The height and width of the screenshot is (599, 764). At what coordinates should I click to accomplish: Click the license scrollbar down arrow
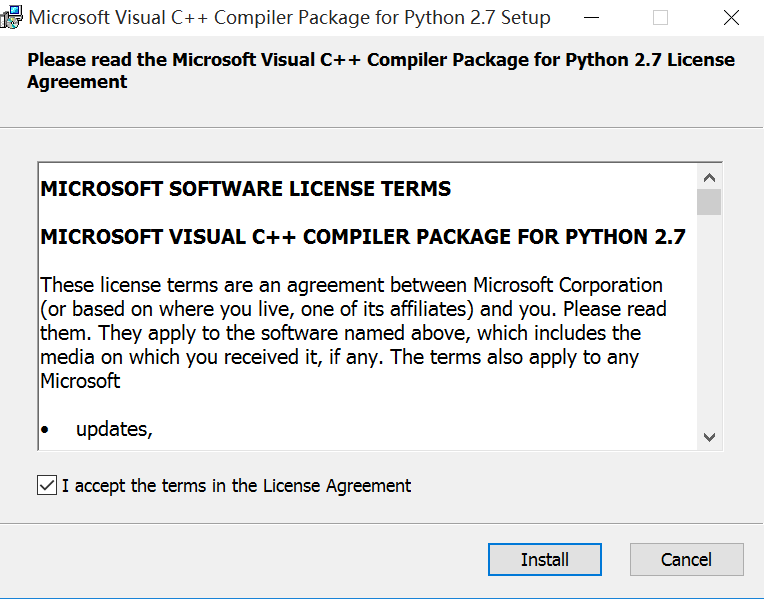709,437
